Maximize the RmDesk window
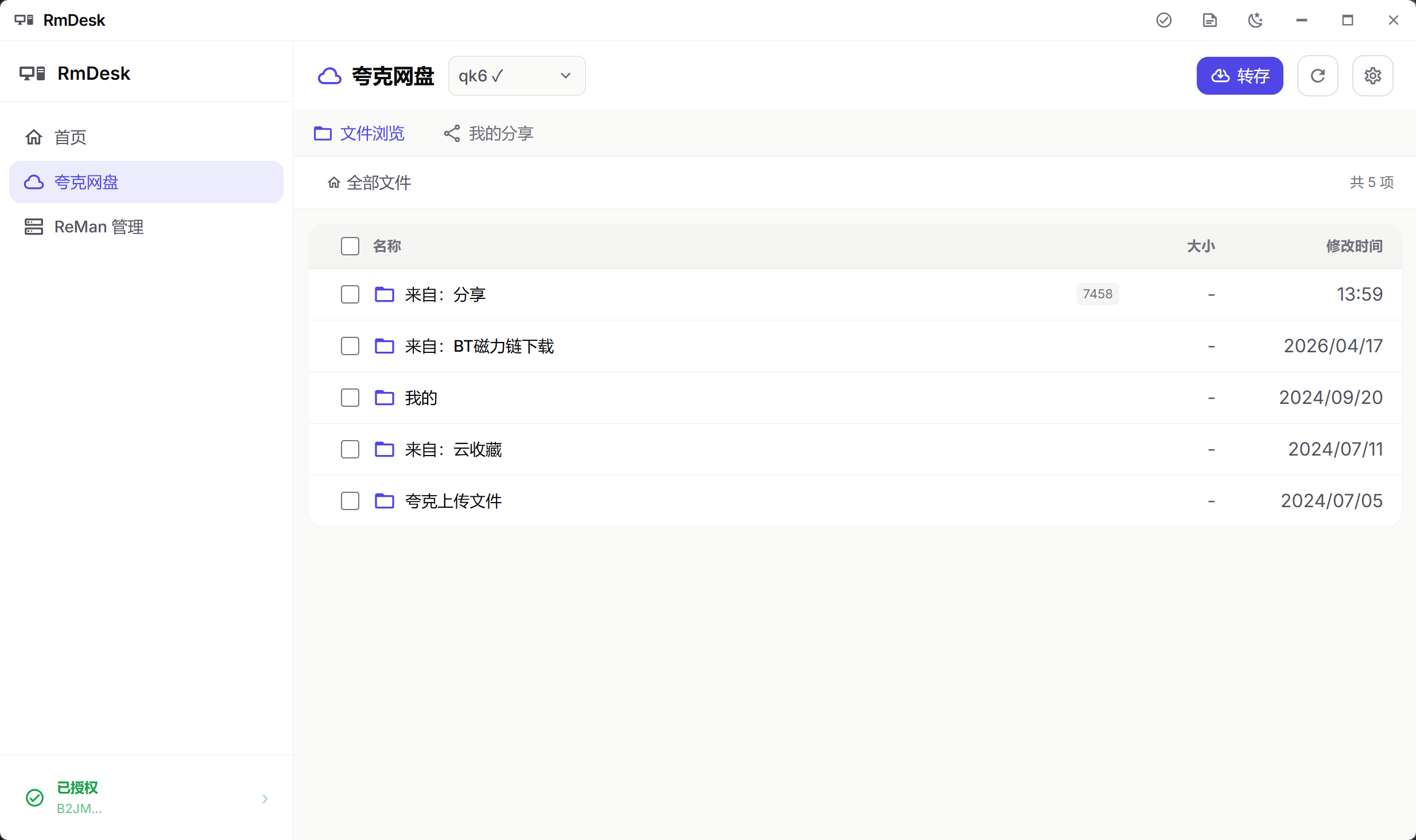Screen dimensions: 1416x840 (x=1347, y=20)
